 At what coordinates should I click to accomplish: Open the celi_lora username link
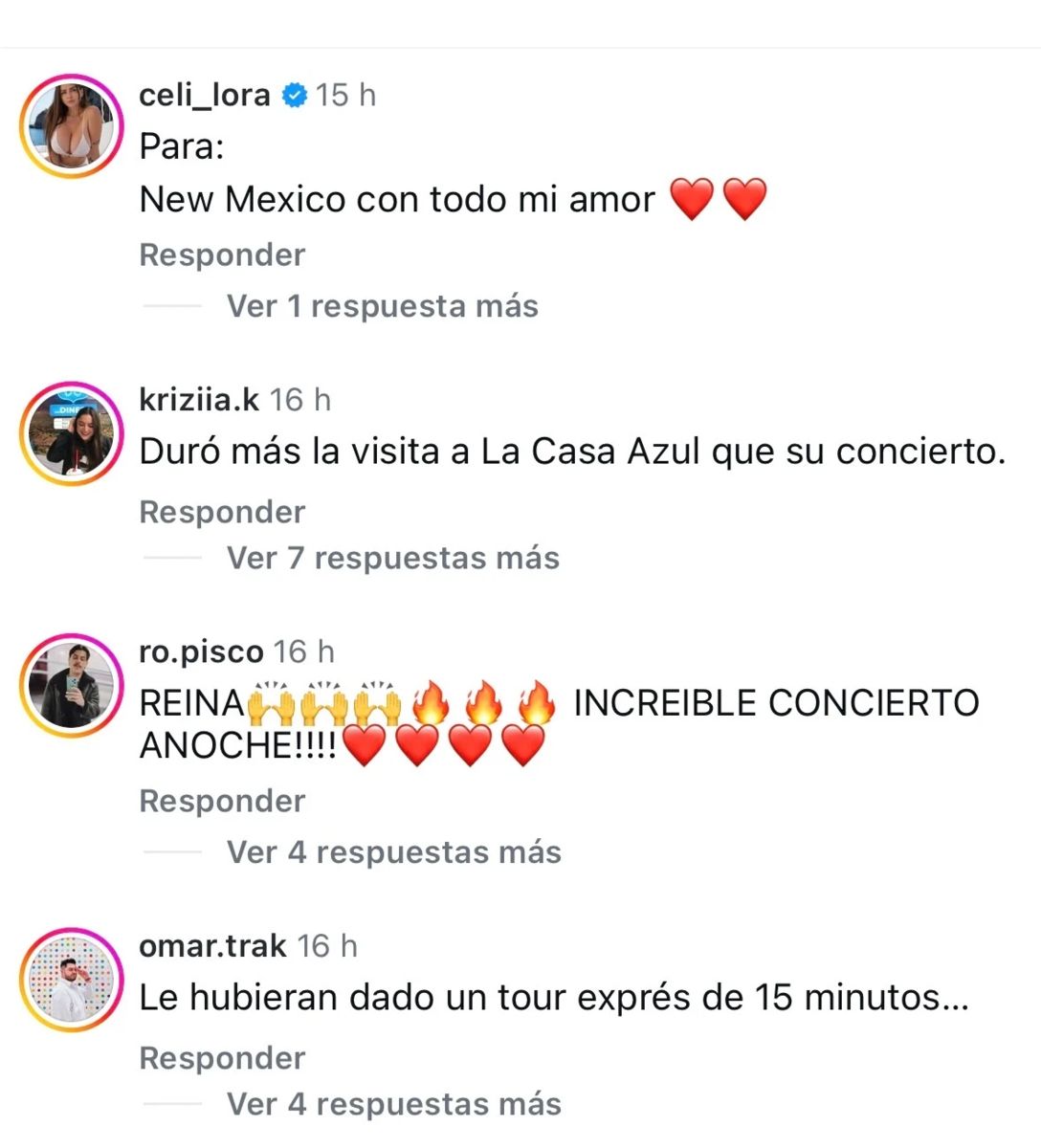205,95
